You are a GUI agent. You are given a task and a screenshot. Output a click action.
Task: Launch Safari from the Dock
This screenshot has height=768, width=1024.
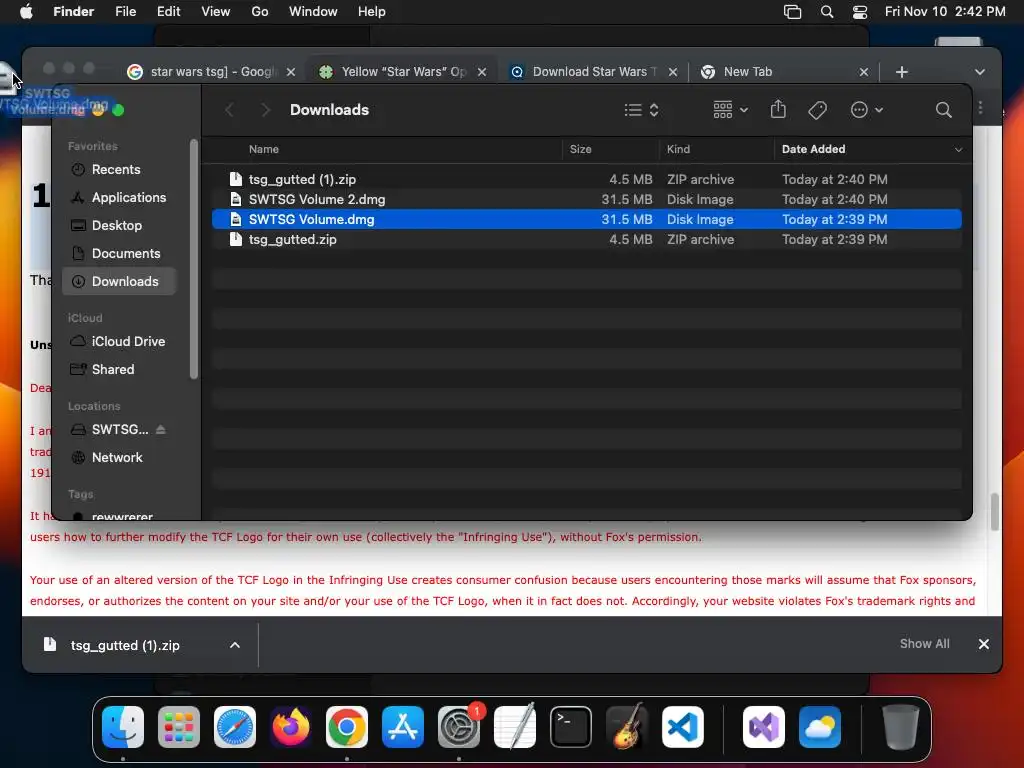click(x=235, y=727)
